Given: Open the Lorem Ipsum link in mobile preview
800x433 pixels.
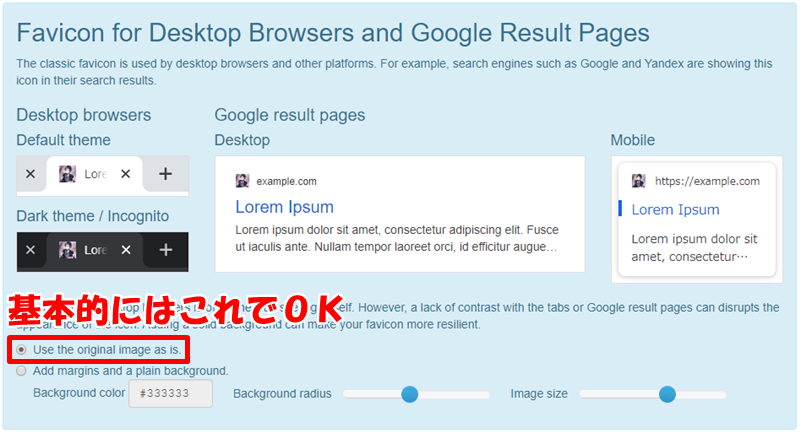Looking at the screenshot, I should 675,210.
